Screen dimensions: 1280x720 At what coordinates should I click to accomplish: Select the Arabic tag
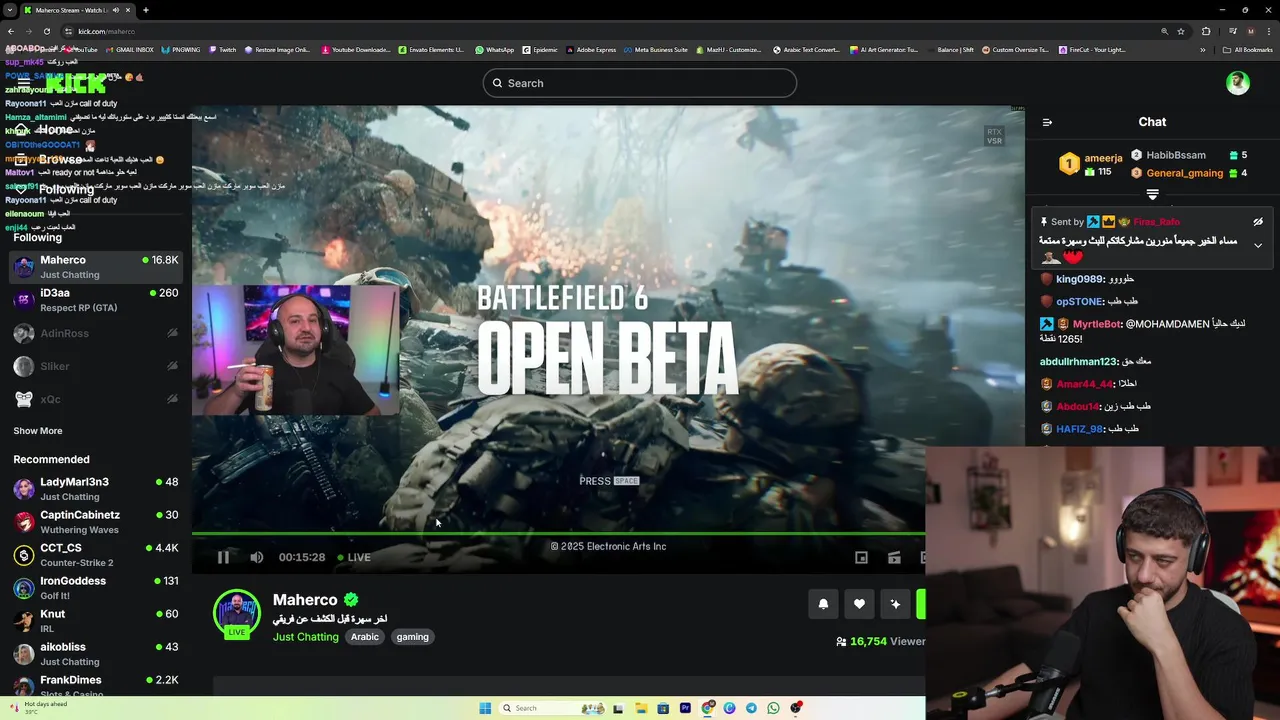point(365,637)
